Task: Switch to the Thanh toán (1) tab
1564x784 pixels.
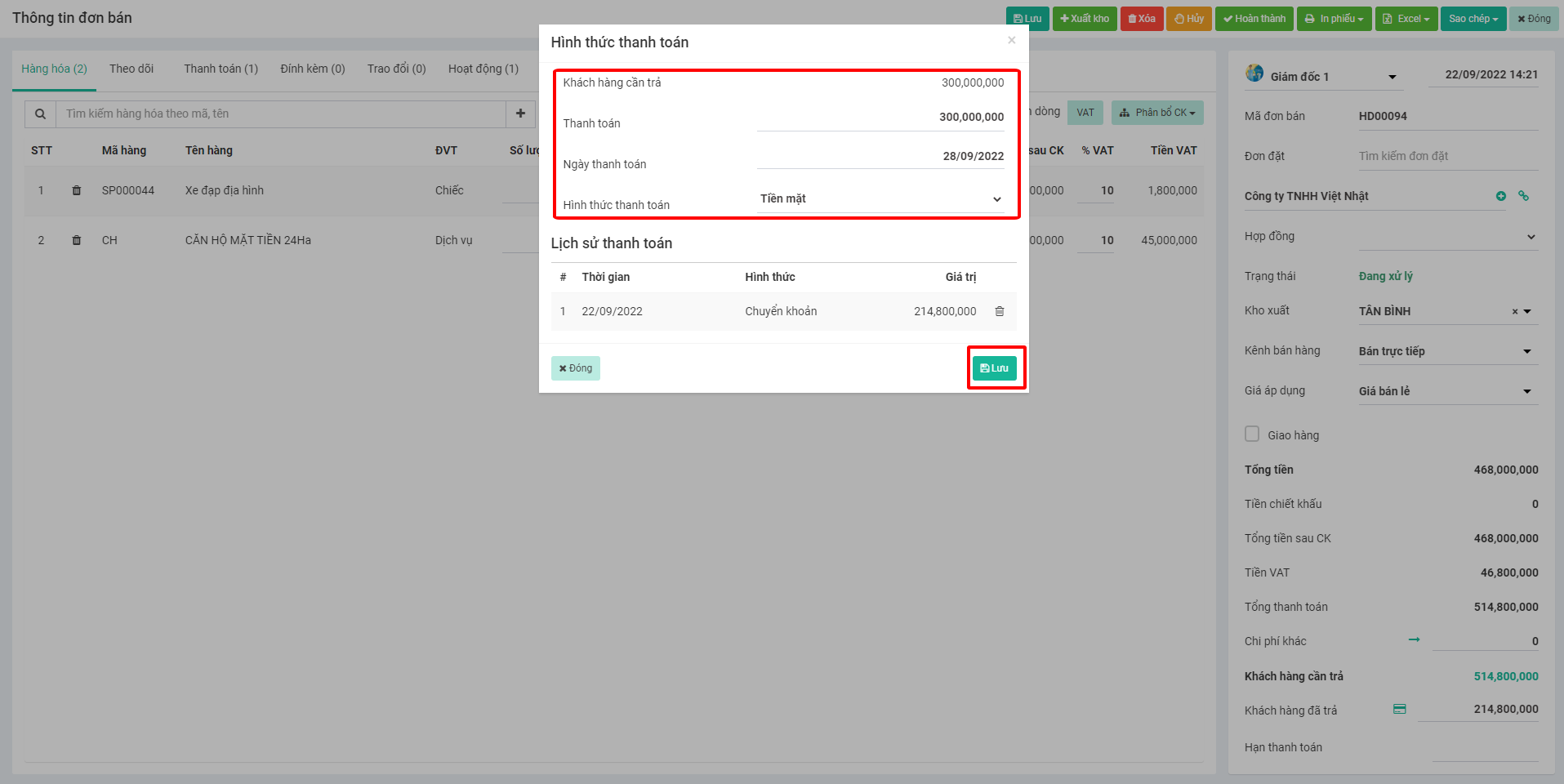Action: tap(221, 69)
